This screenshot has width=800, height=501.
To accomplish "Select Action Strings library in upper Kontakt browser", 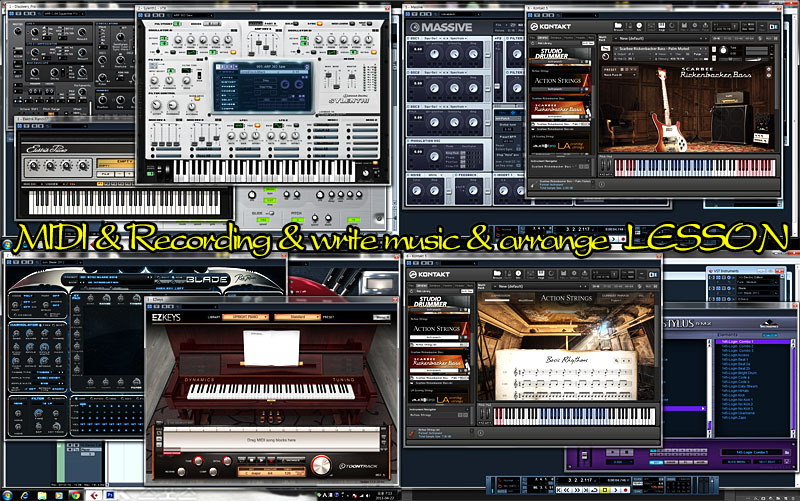I will [559, 82].
